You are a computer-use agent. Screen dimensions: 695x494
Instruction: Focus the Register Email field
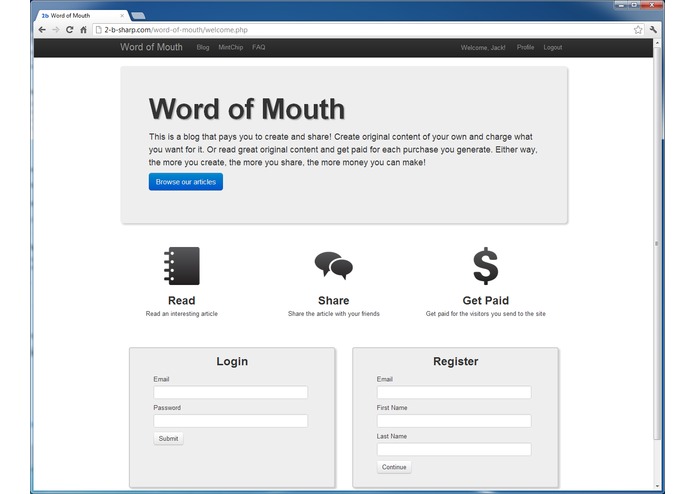(454, 392)
